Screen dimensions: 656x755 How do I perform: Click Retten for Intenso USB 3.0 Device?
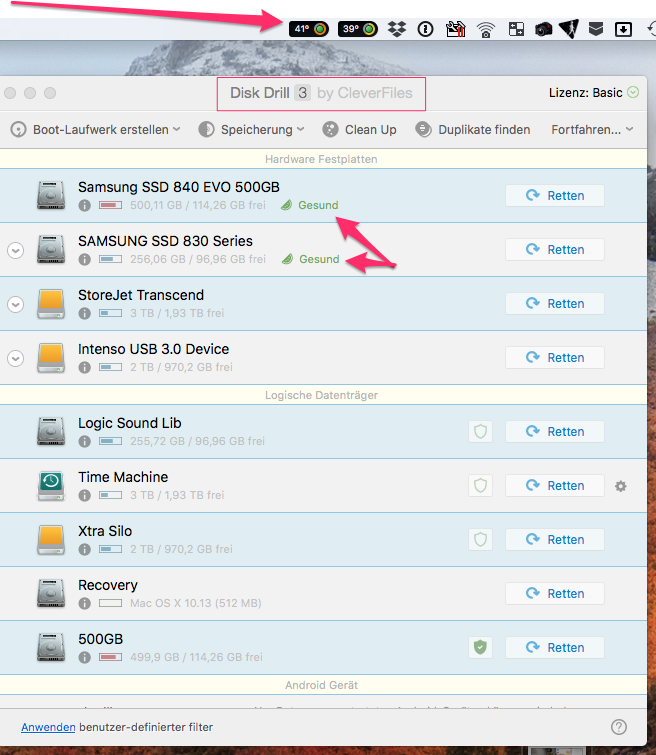[555, 357]
